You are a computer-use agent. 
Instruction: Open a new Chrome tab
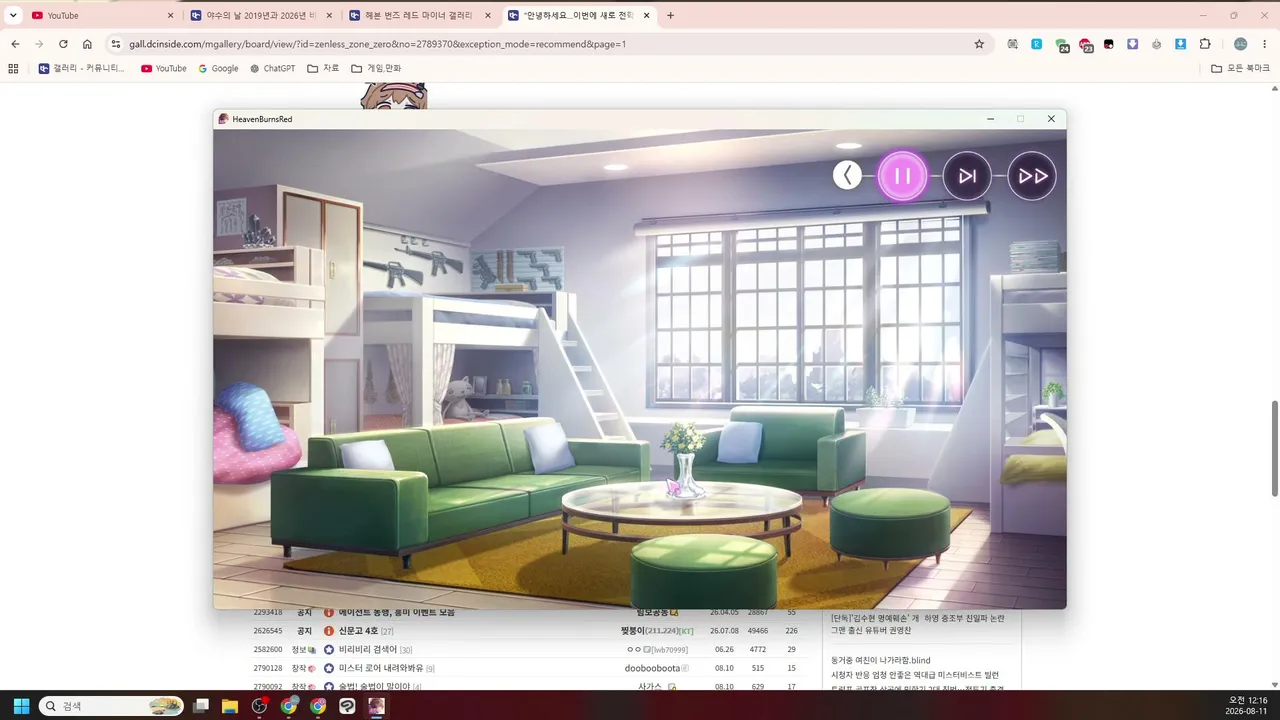click(x=670, y=15)
